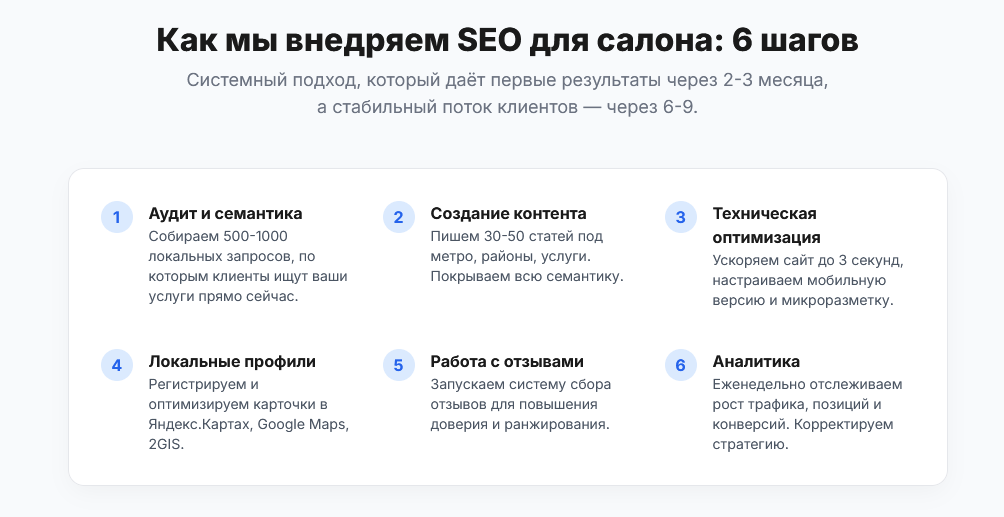
Task: Click the description 'Пишем 30-50 статей'
Action: pyautogui.click(x=526, y=256)
